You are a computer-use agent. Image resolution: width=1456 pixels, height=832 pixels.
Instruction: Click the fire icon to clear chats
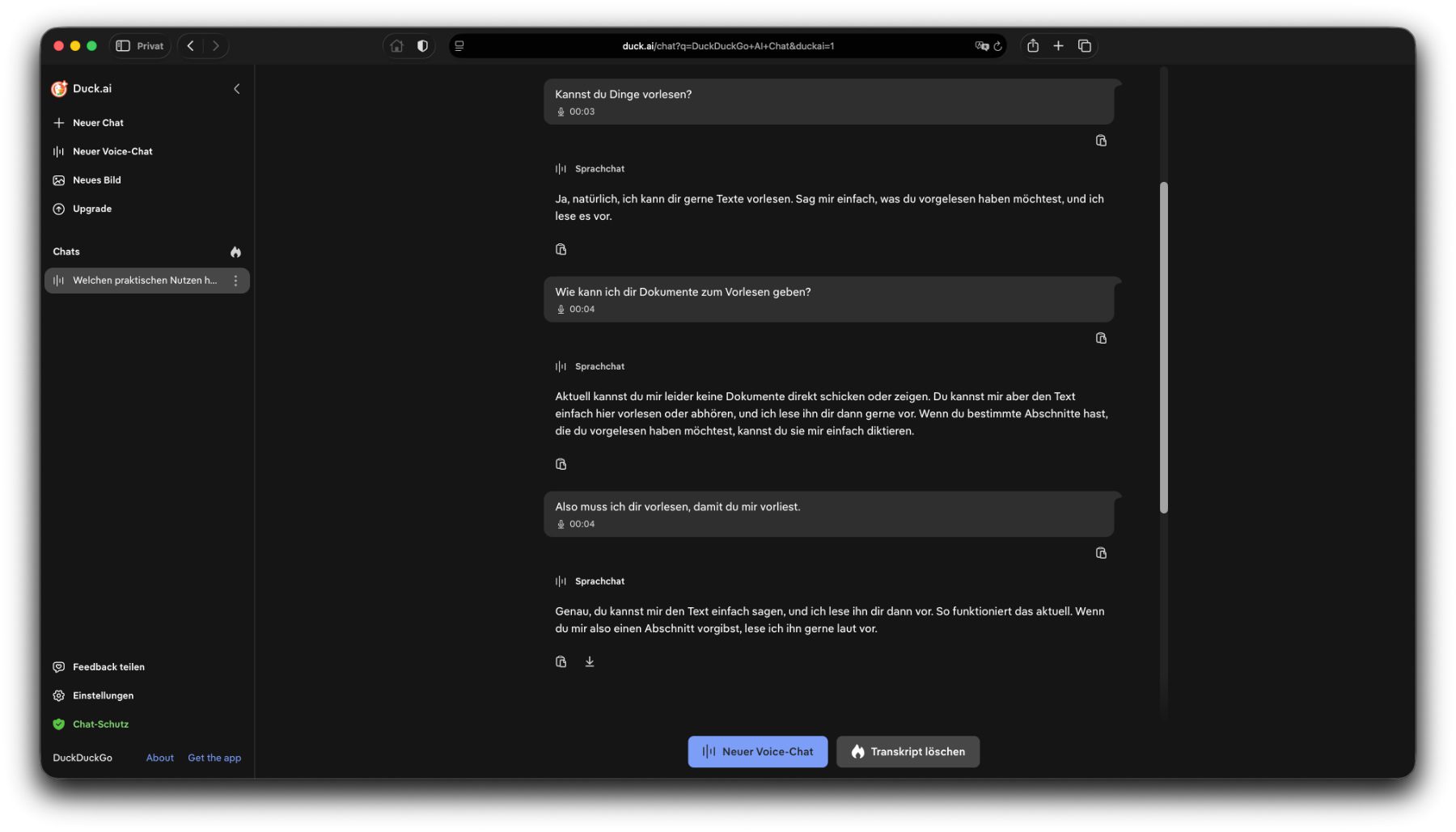235,252
